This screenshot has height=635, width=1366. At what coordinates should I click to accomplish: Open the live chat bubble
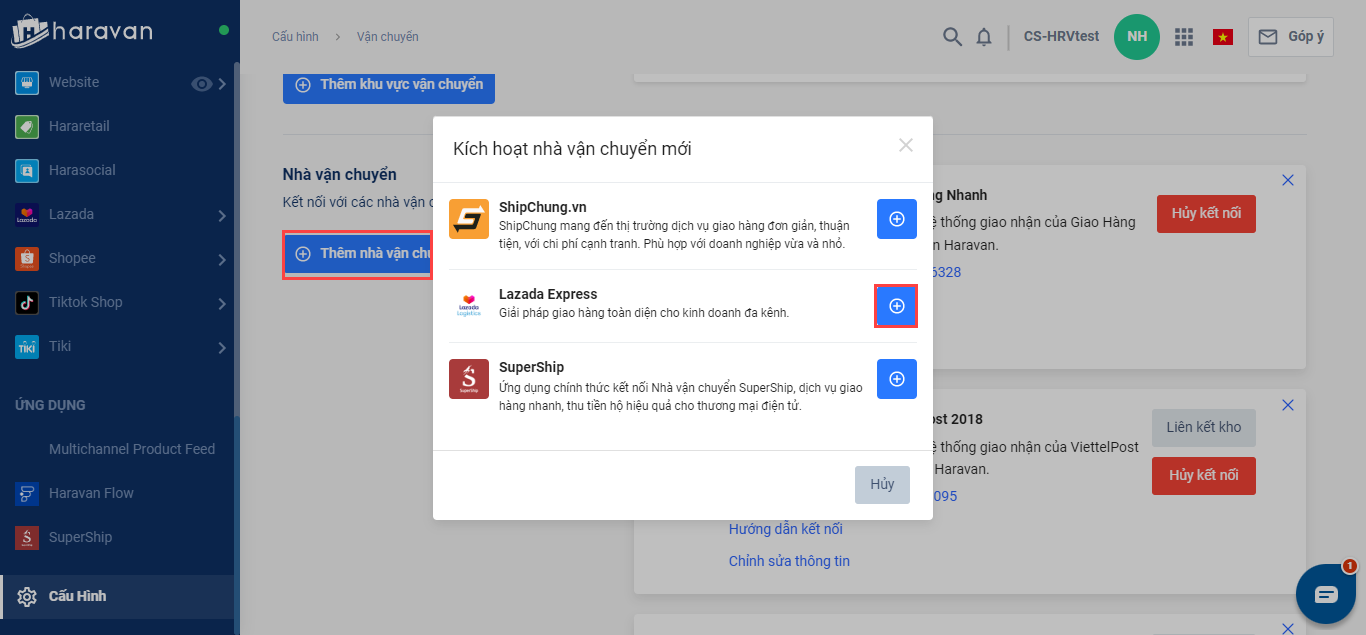coord(1326,594)
